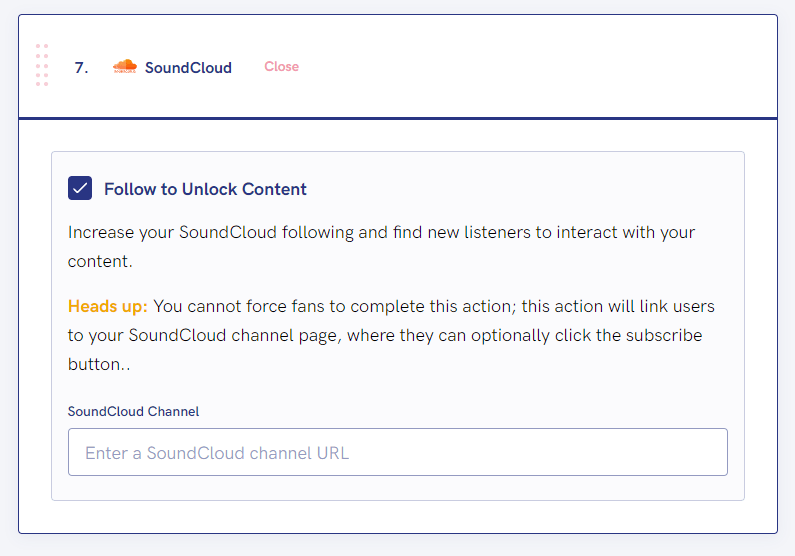Viewport: 795px width, 556px height.
Task: Click the word content ending the description
Action: point(98,261)
